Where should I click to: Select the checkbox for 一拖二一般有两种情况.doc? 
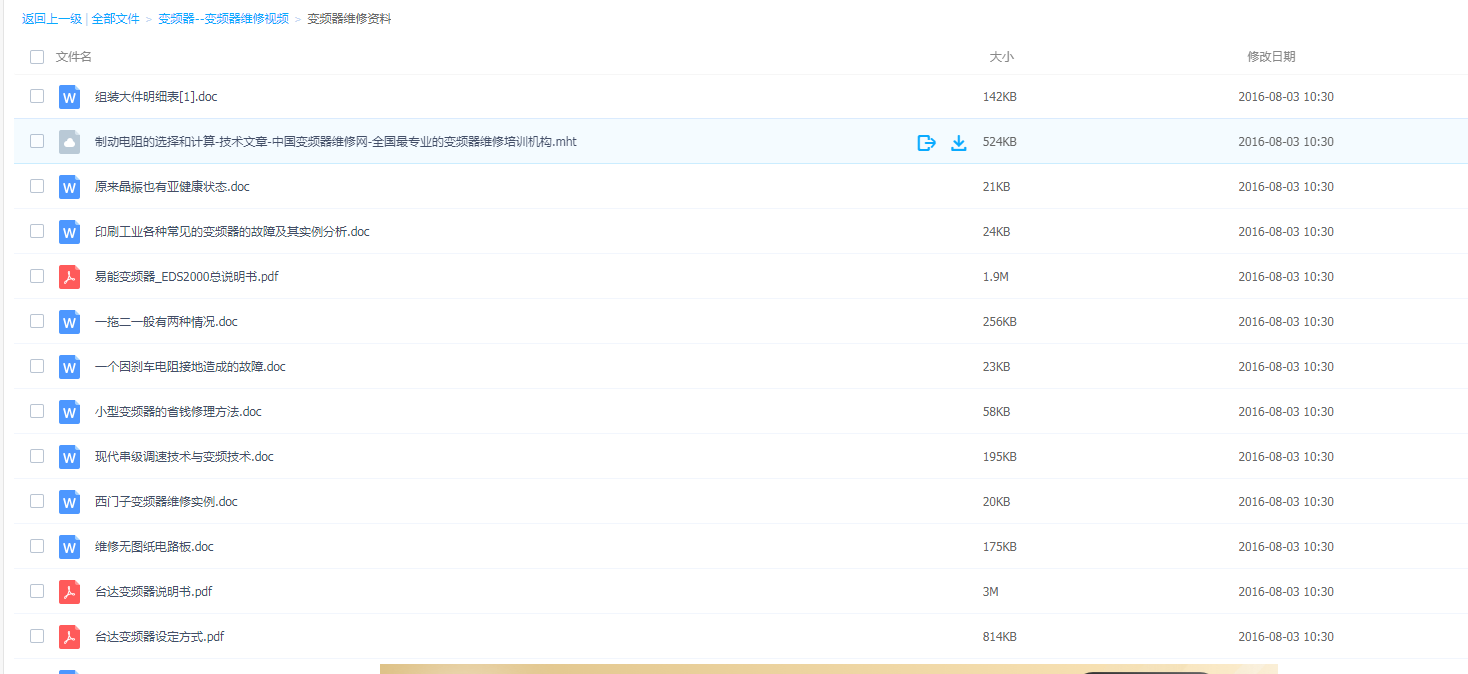coord(37,321)
